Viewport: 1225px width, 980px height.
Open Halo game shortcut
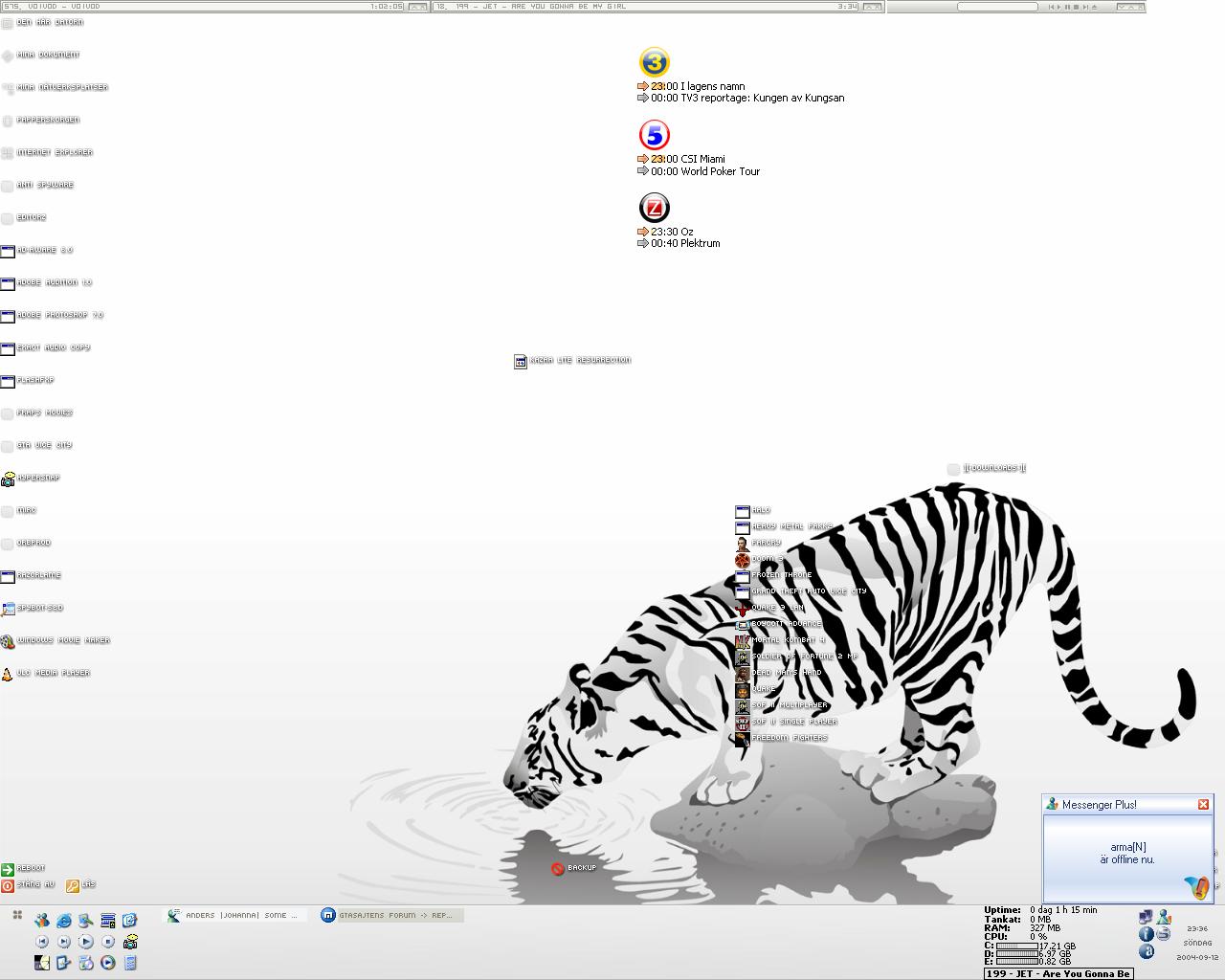[753, 510]
